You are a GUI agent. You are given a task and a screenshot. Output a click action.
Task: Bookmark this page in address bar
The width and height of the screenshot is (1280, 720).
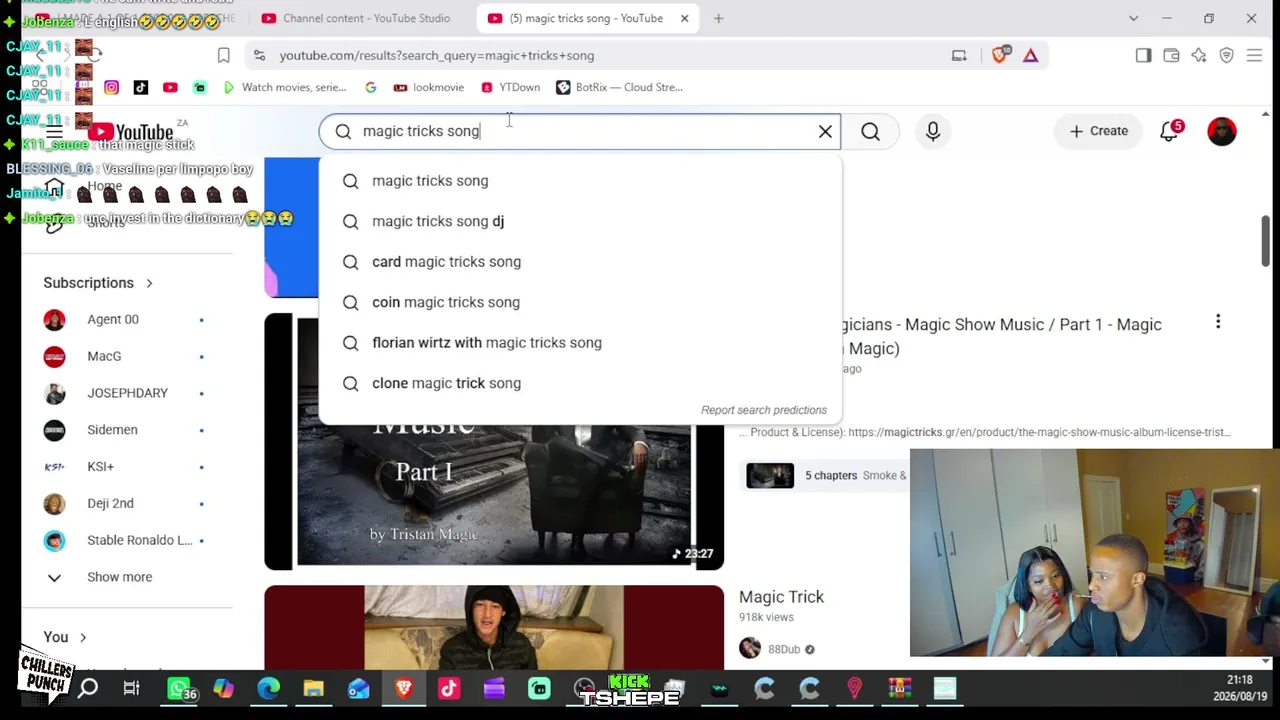tap(223, 55)
